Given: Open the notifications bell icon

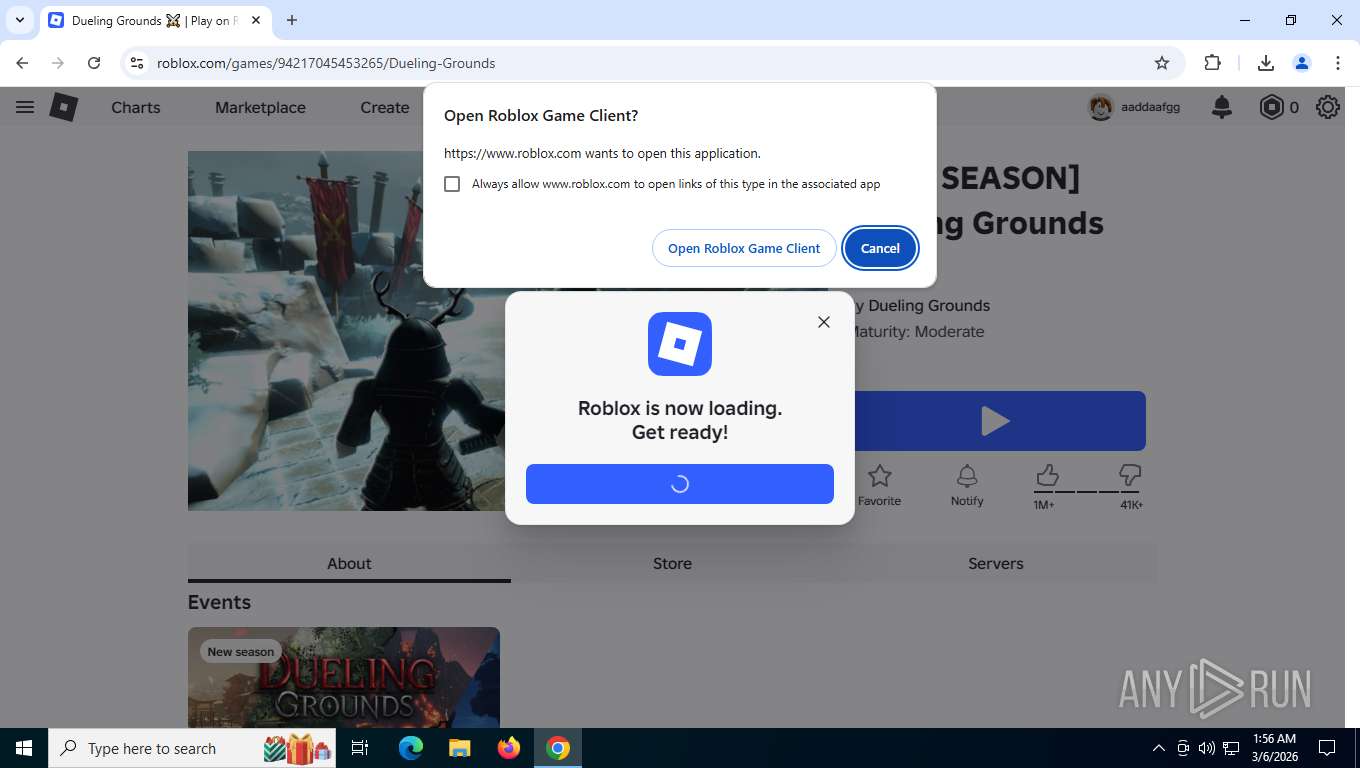Looking at the screenshot, I should [x=1222, y=107].
